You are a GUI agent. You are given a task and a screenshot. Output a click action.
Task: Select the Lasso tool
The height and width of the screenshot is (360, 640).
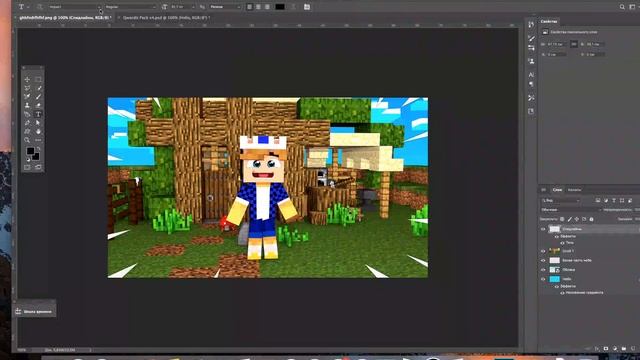[x=27, y=88]
